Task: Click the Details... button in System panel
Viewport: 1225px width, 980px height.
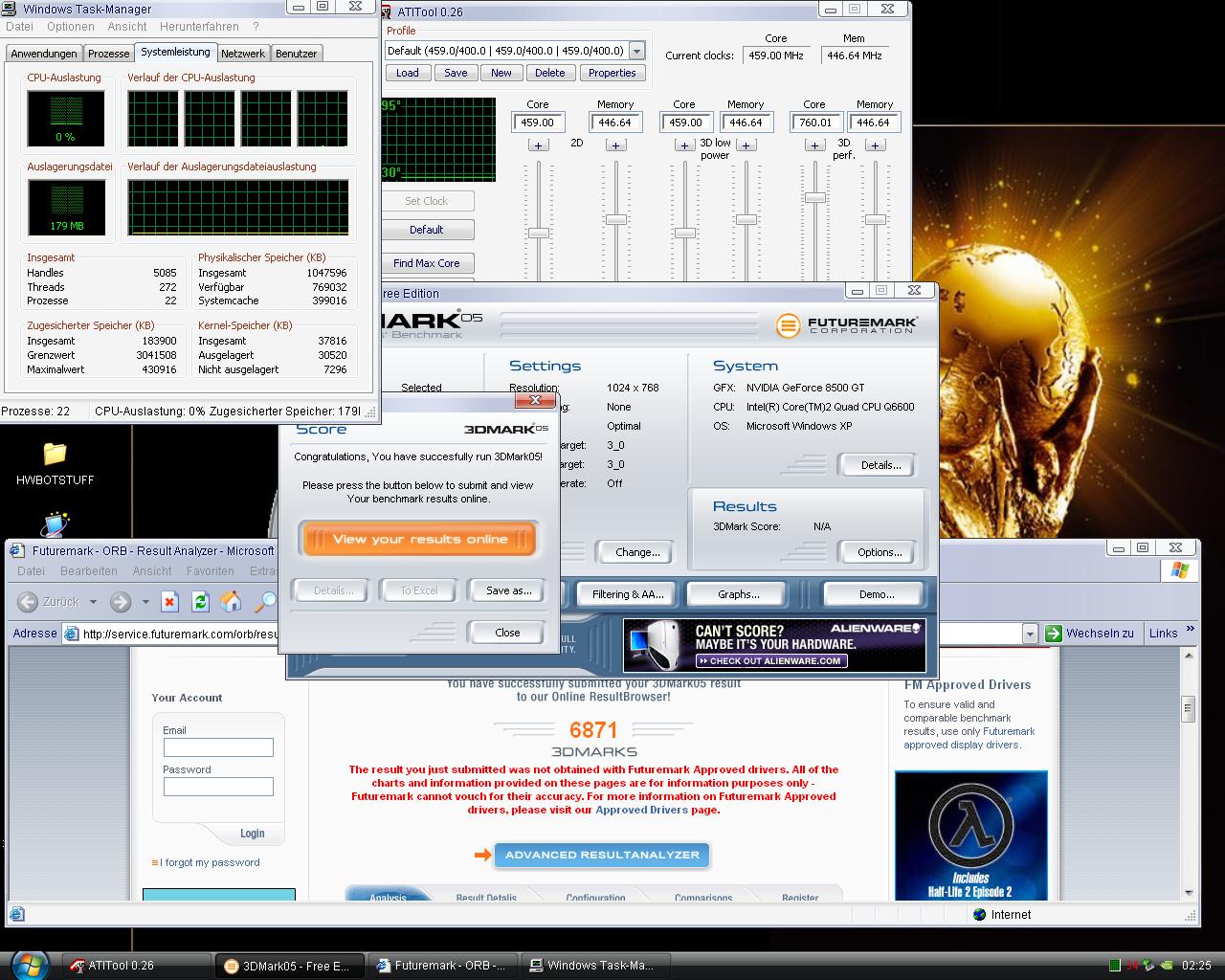Action: (x=880, y=465)
